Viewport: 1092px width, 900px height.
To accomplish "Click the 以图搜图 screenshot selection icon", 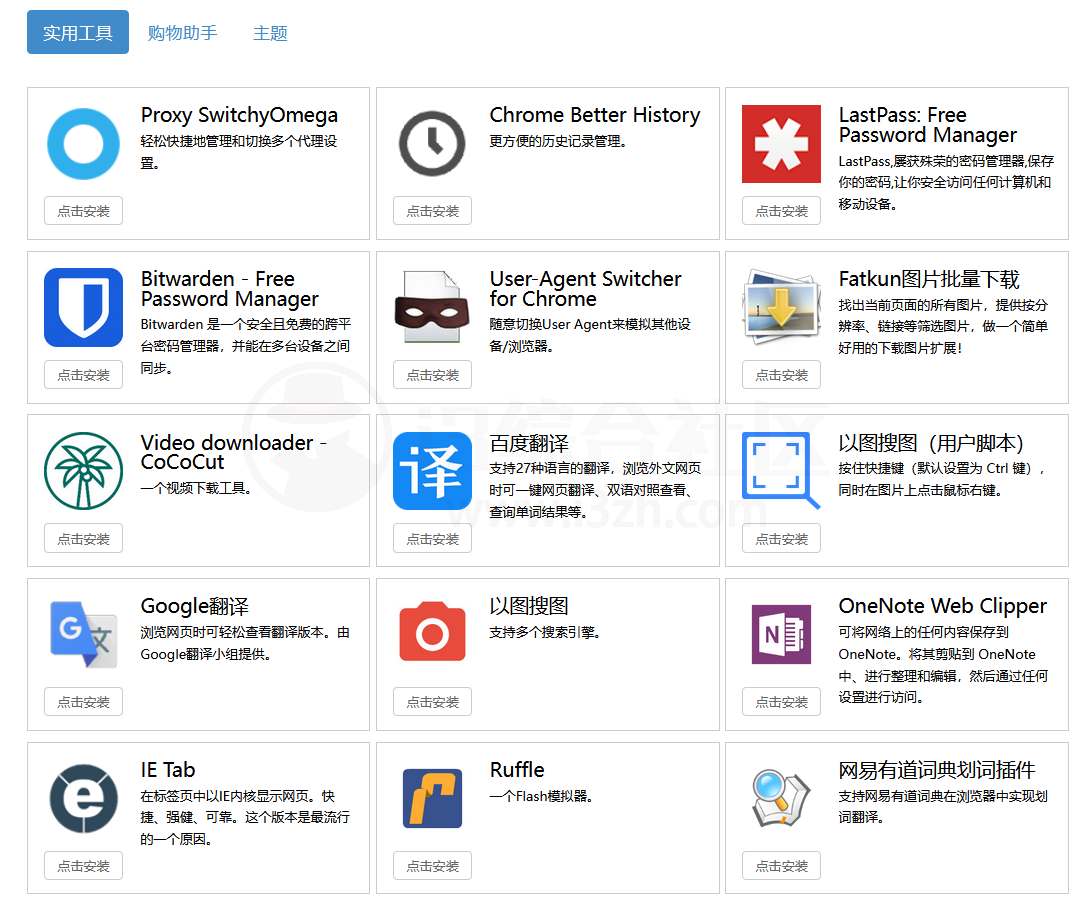I will click(x=781, y=471).
